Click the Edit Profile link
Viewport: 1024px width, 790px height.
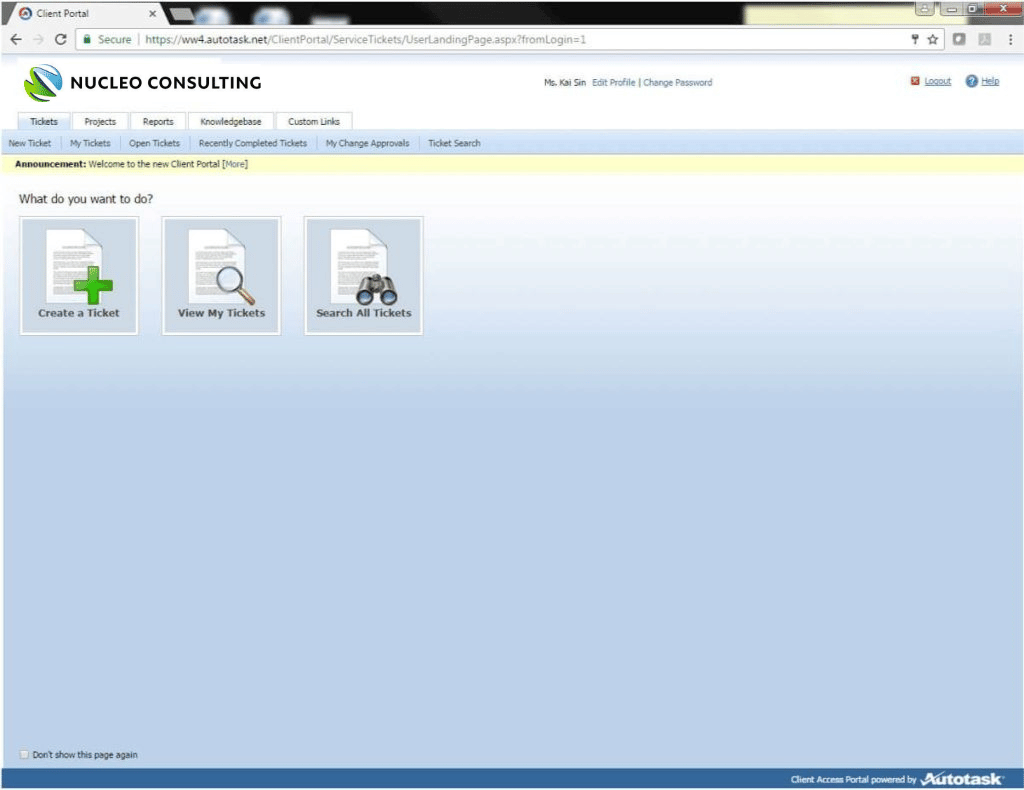pos(613,83)
